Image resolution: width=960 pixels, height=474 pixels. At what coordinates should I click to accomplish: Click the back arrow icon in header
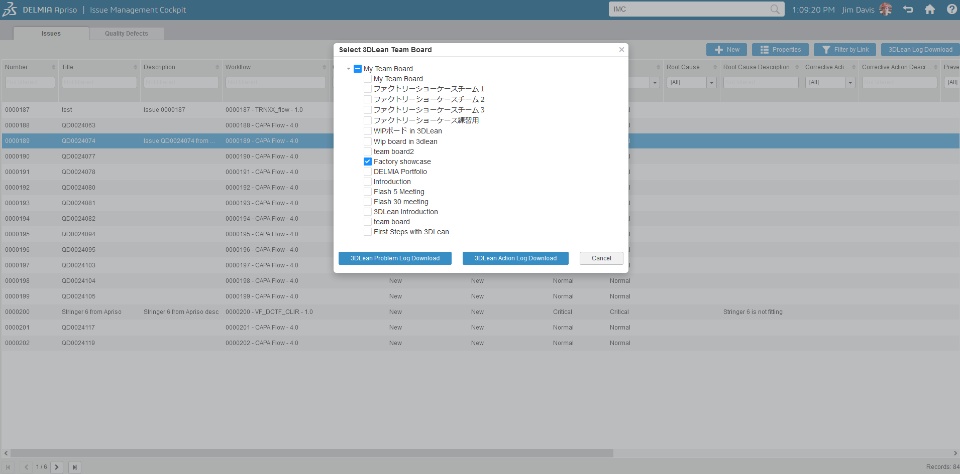(908, 10)
